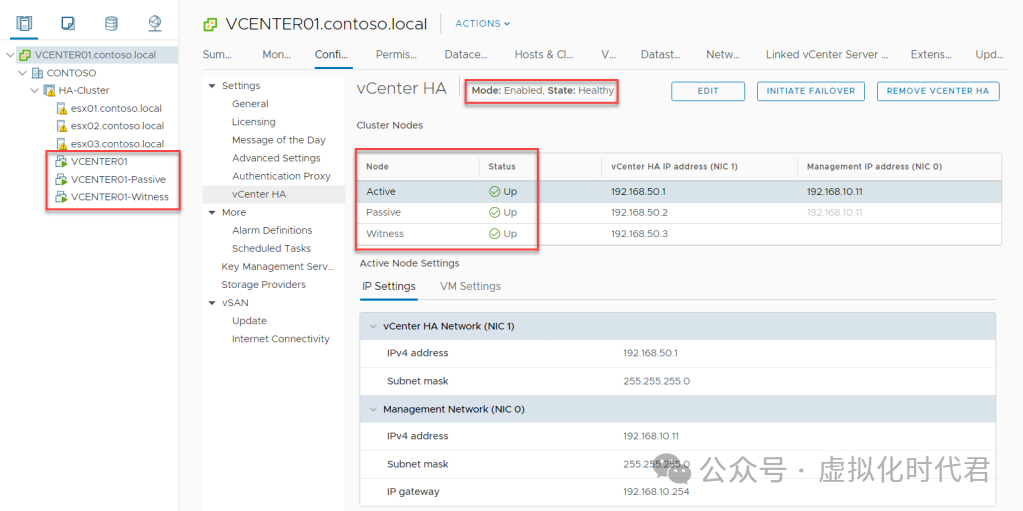Switch to the Storage inventory icon

(x=111, y=23)
